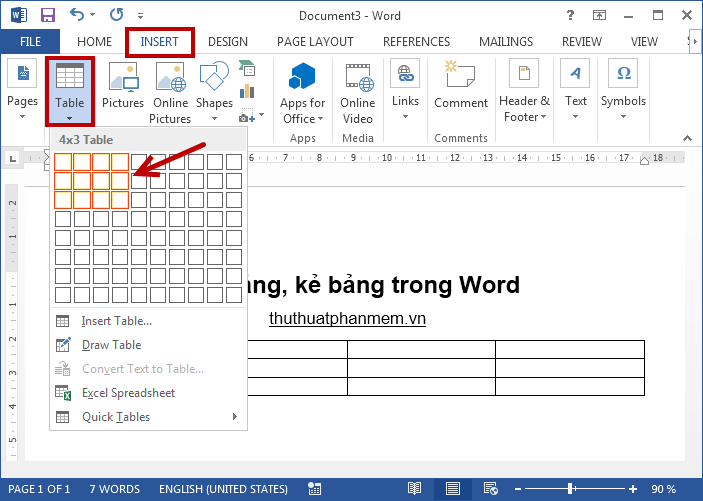
Task: Expand the Symbols group
Action: 623,91
